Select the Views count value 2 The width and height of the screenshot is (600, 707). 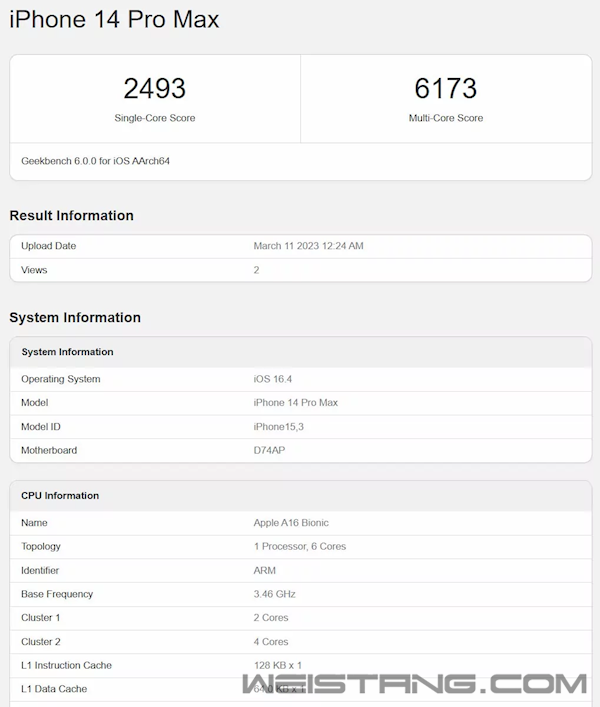point(256,270)
